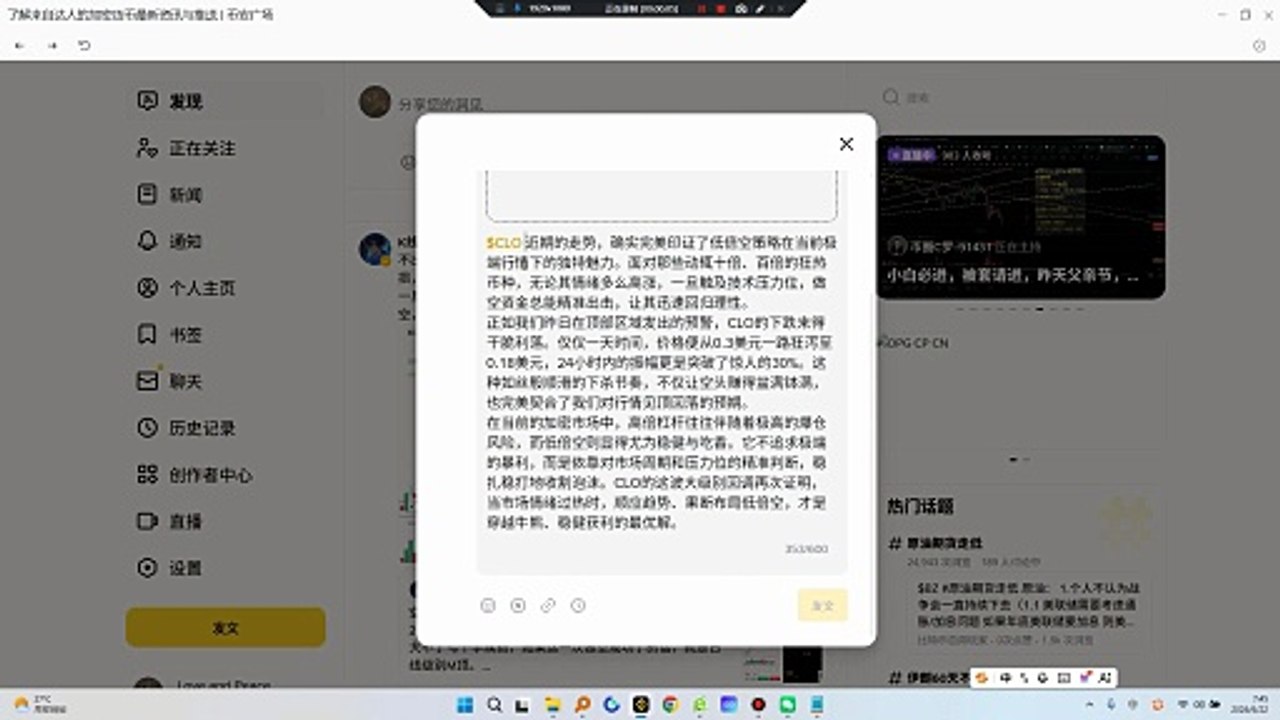Click the pen annotate icon in the recorder bar
The width and height of the screenshot is (1280, 720).
[x=759, y=8]
